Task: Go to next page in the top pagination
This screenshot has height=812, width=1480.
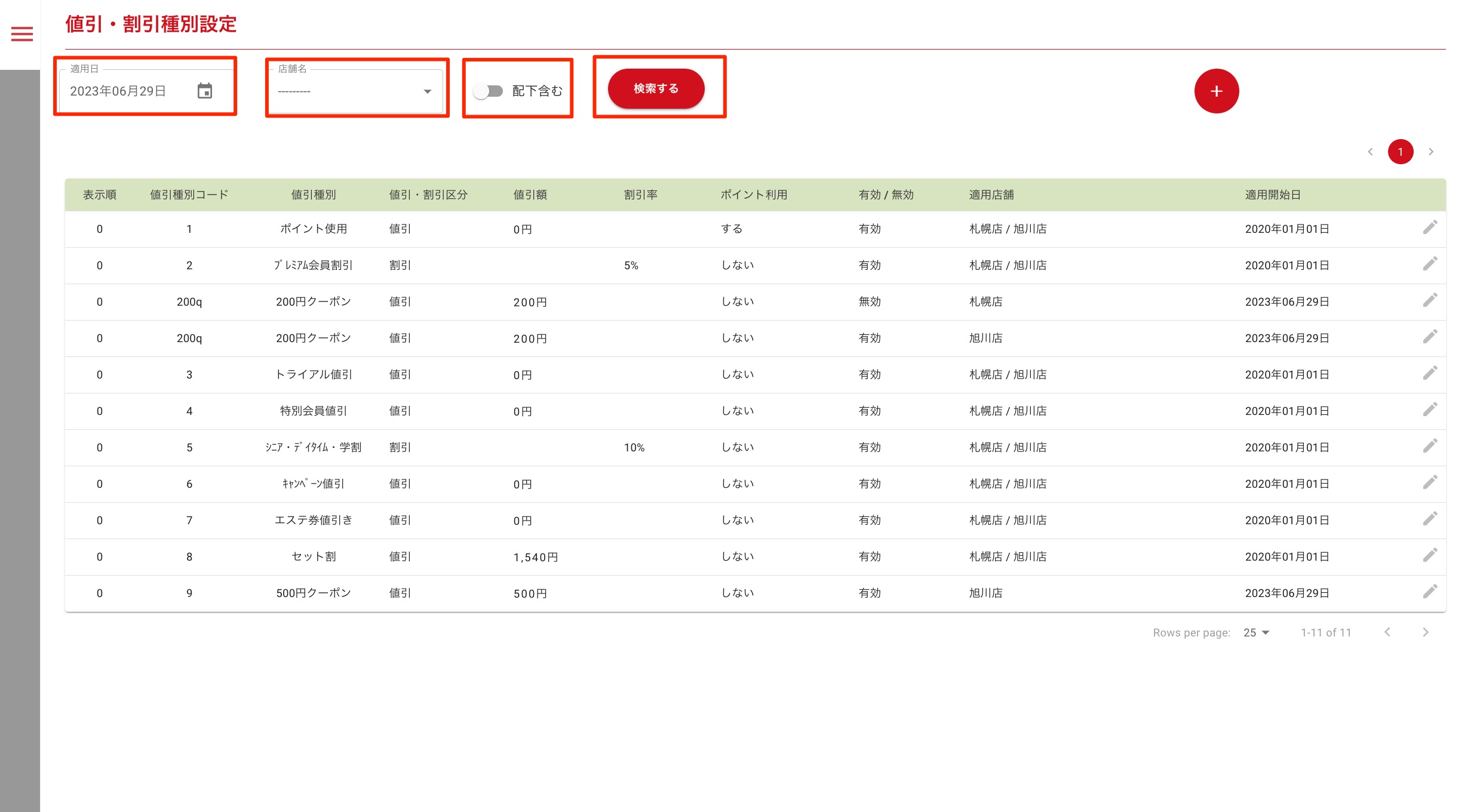Action: (x=1431, y=152)
